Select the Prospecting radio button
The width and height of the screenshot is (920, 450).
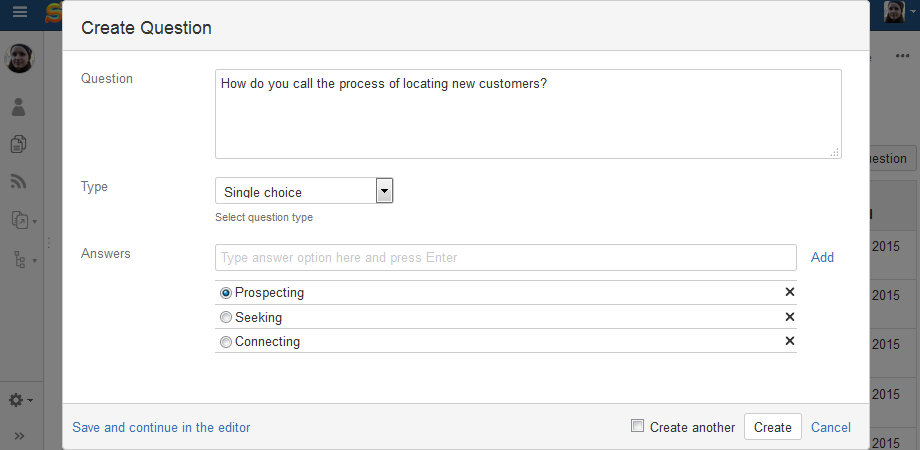(226, 293)
